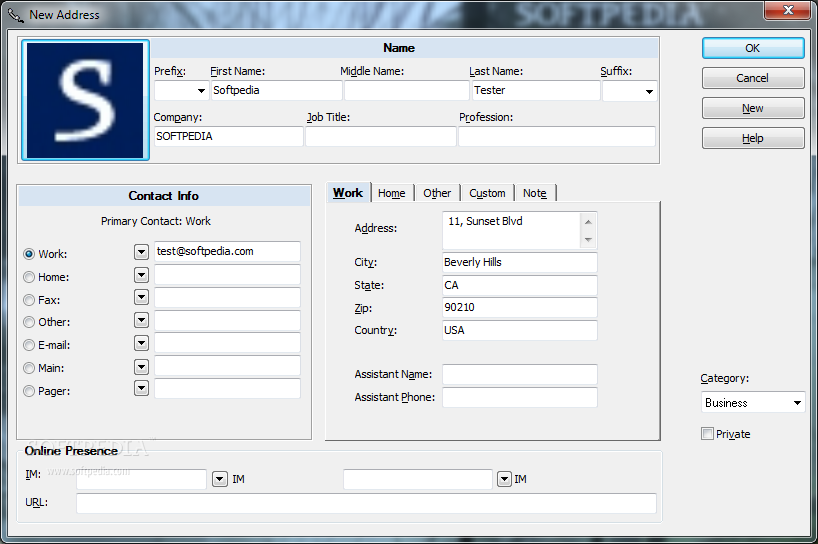Click the Online Presence group label

tap(71, 451)
